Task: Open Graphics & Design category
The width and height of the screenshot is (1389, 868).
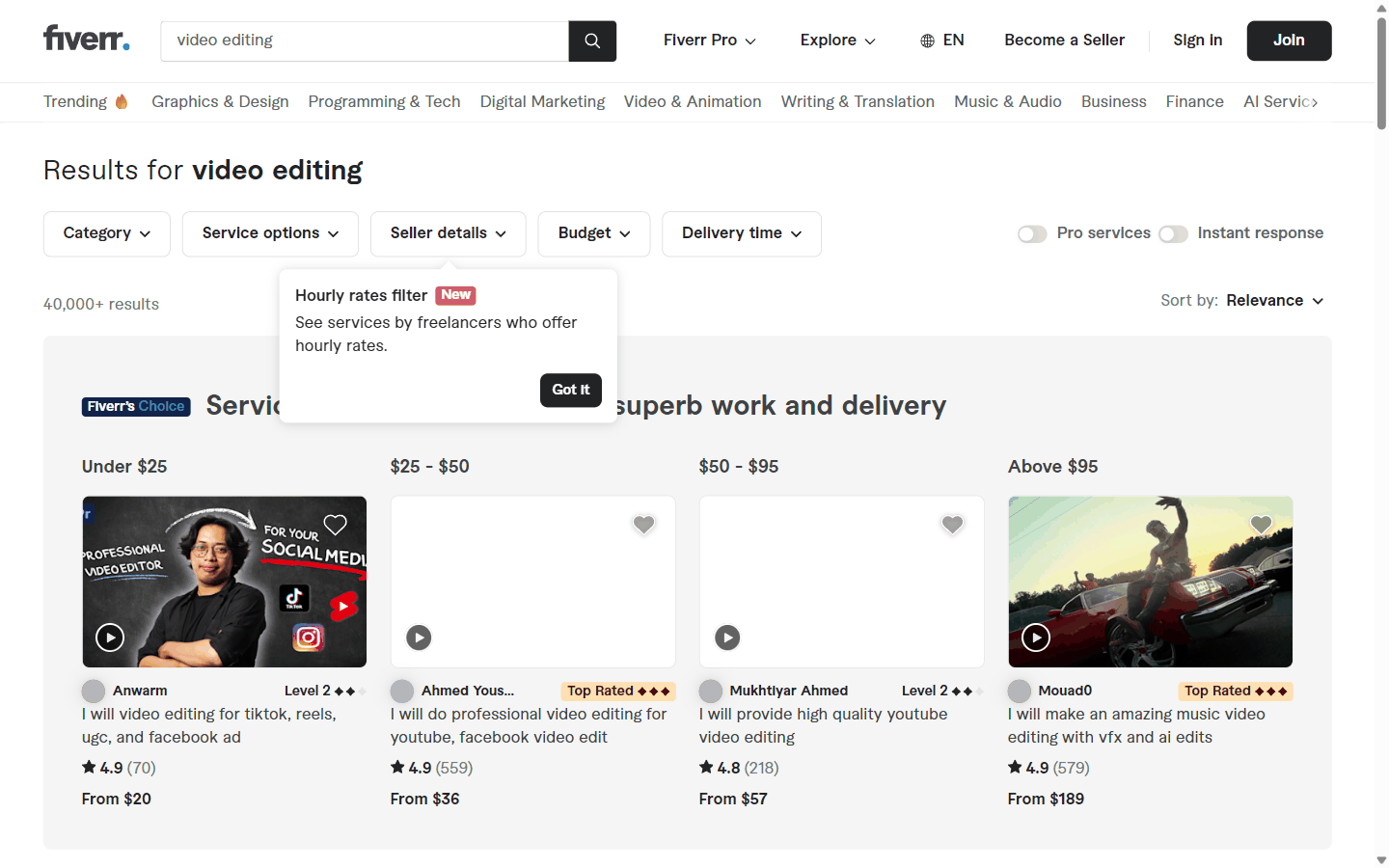Action: tap(220, 102)
